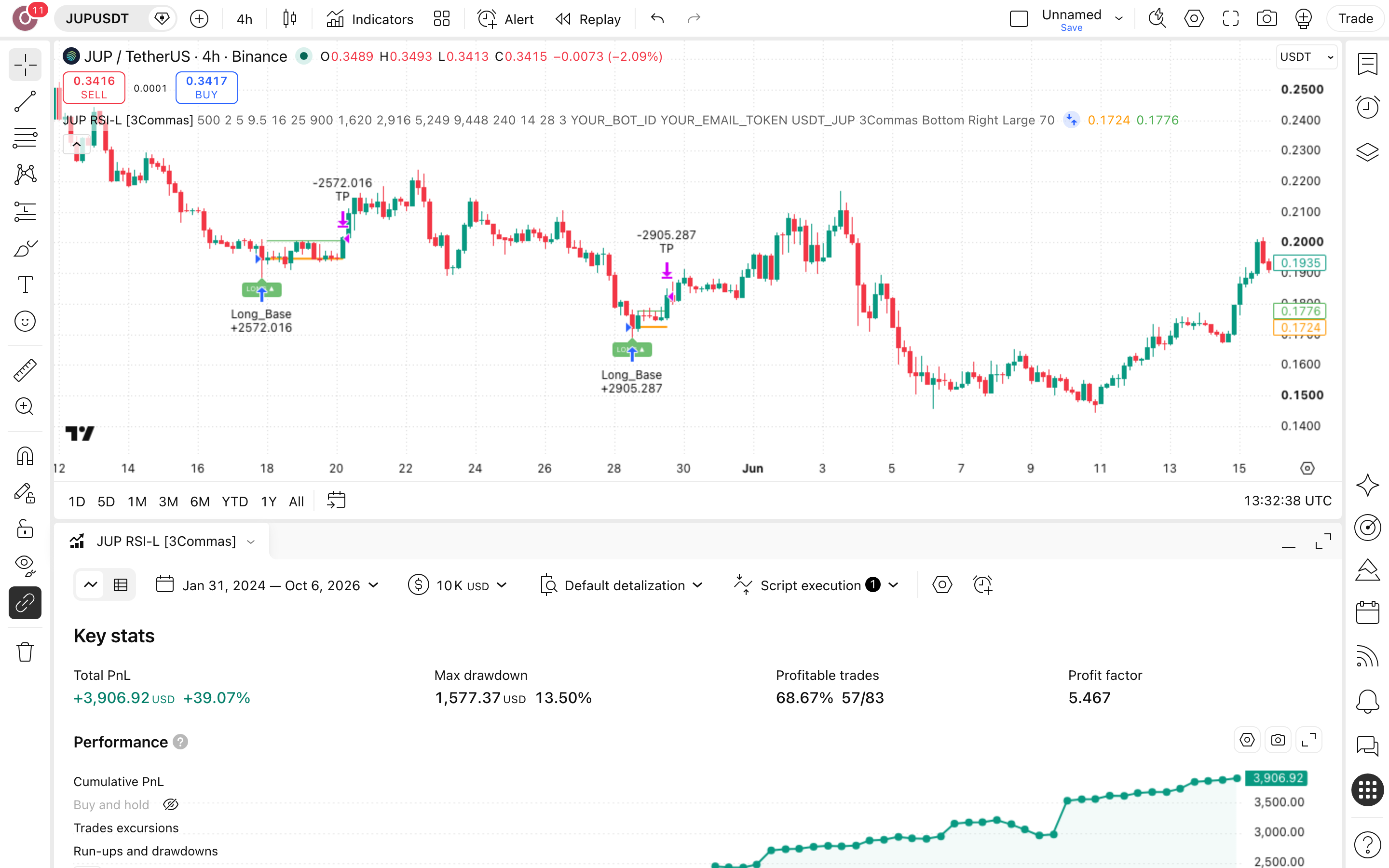Click the zoom in tool
This screenshot has width=1389, height=868.
25,407
